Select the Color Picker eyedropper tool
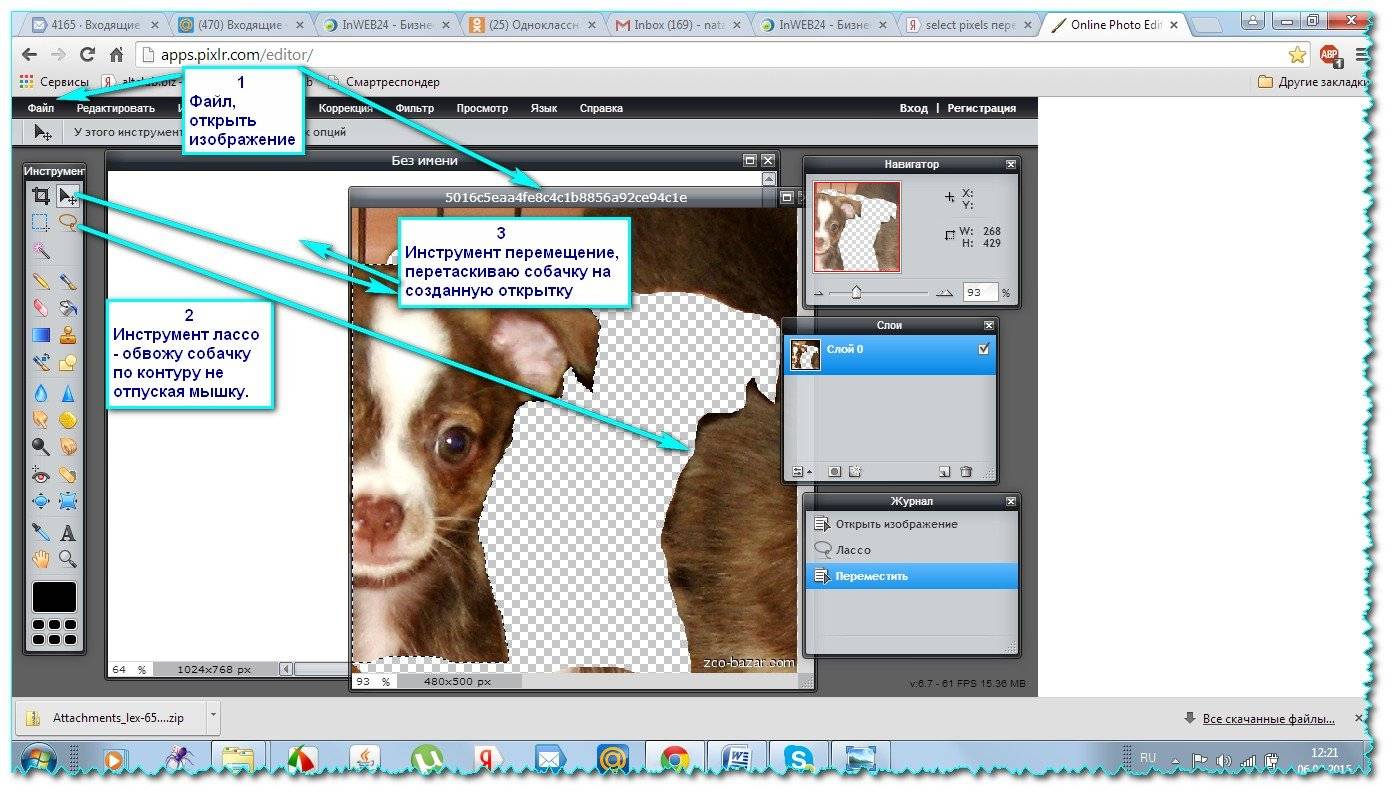The height and width of the screenshot is (793, 1391). (41, 533)
